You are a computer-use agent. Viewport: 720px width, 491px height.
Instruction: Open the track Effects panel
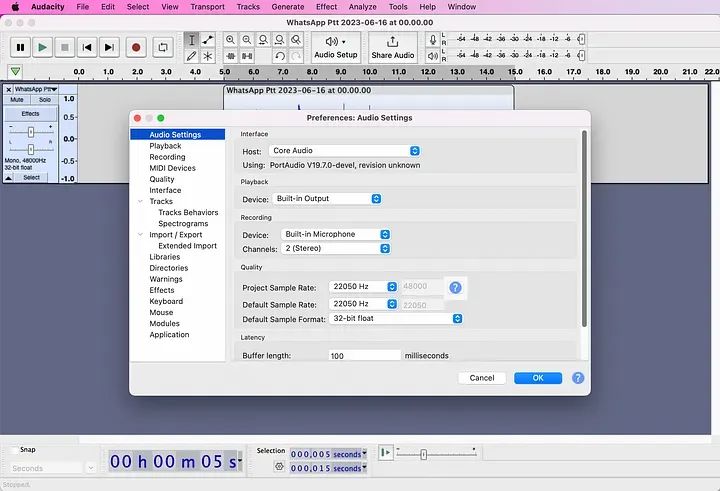coord(30,113)
